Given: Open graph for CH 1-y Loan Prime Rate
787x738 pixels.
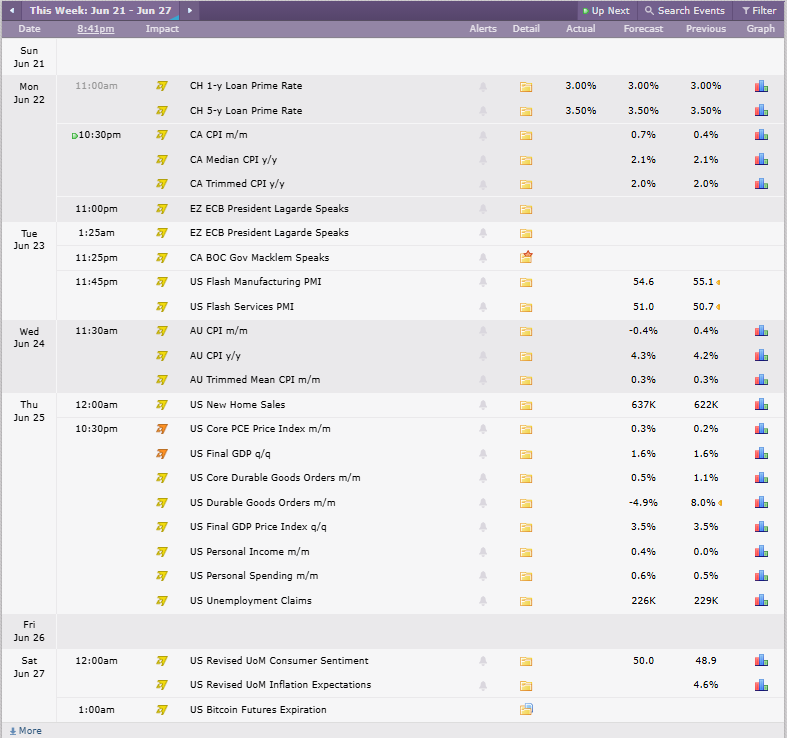Looking at the screenshot, I should point(761,86).
